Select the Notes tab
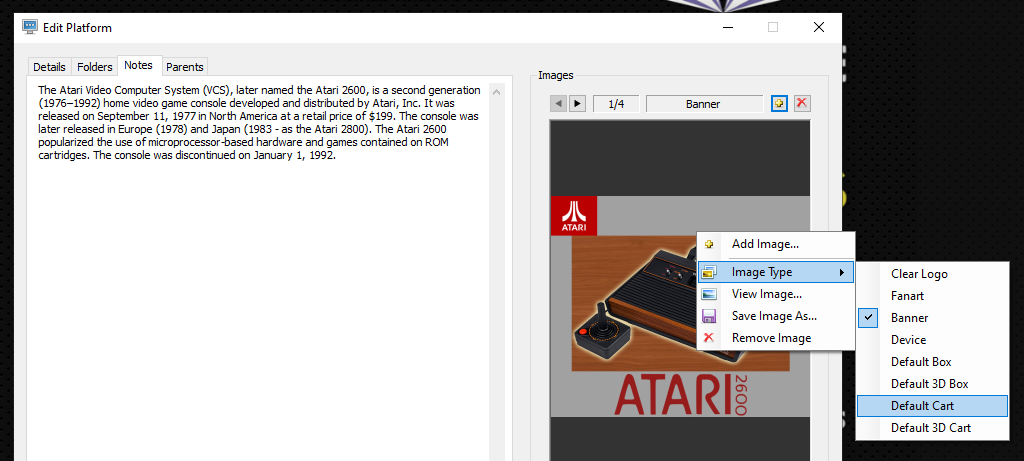The width and height of the screenshot is (1024, 461). [x=138, y=65]
